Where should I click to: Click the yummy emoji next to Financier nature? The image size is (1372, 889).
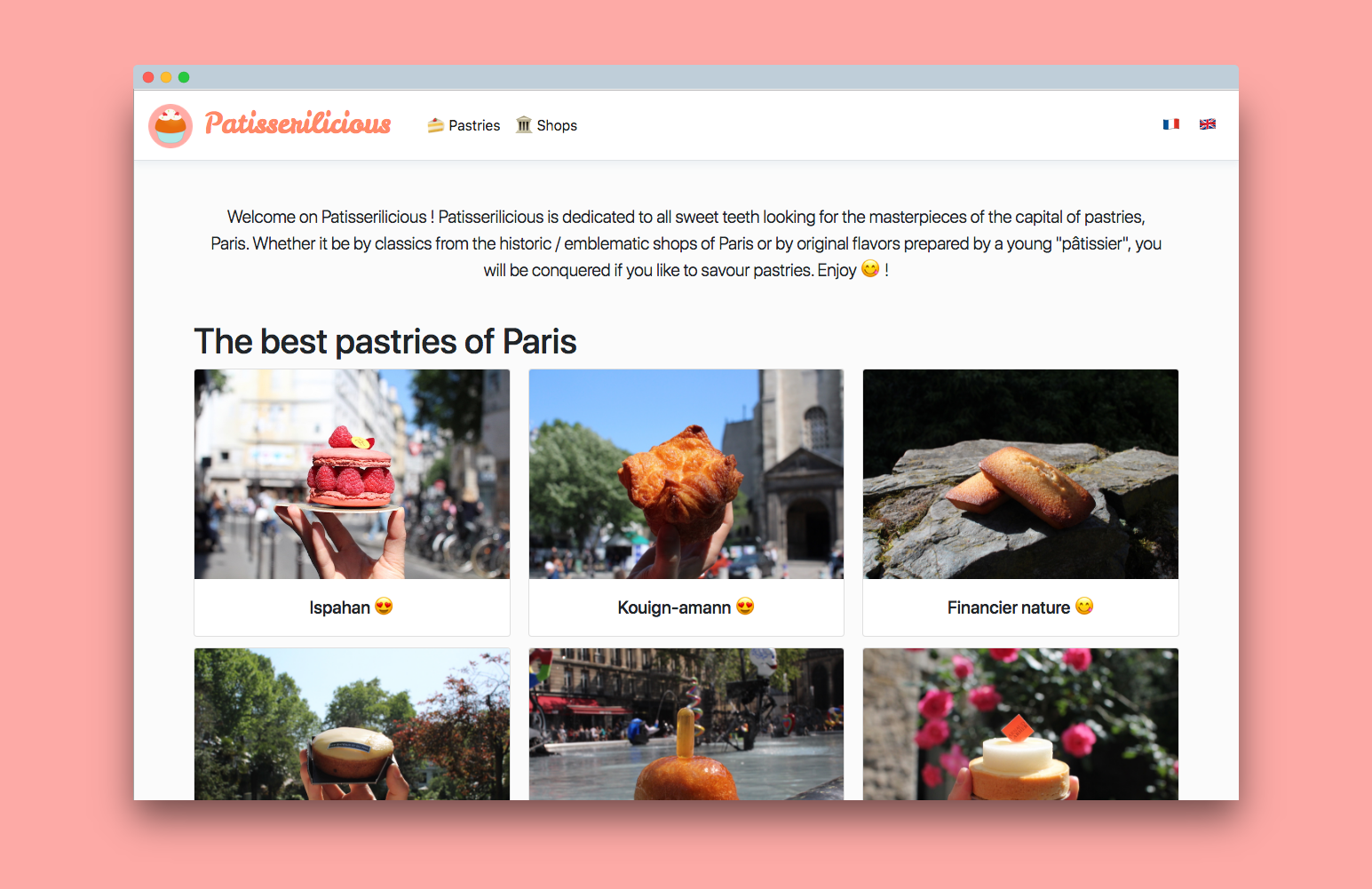(x=1084, y=607)
